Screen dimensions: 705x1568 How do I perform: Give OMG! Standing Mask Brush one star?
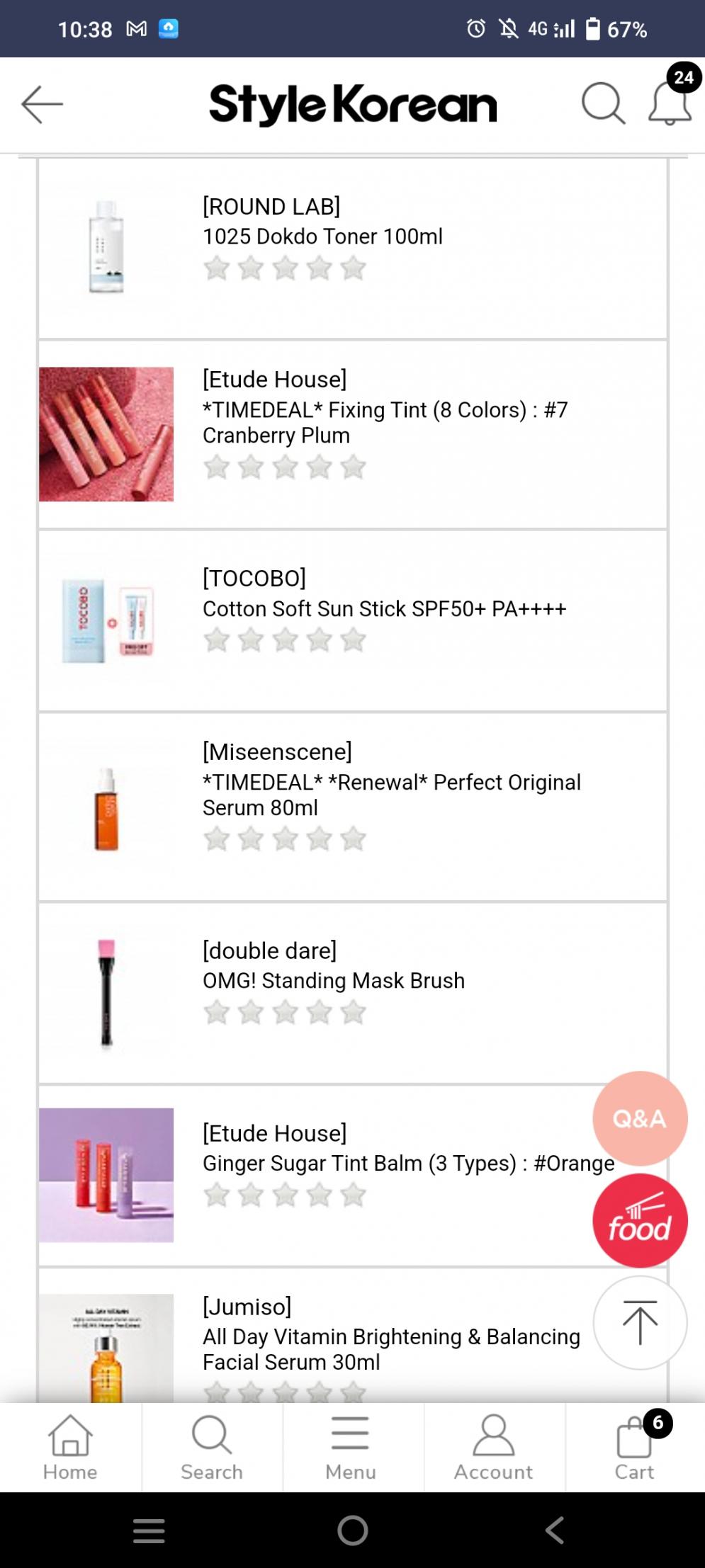click(217, 1013)
